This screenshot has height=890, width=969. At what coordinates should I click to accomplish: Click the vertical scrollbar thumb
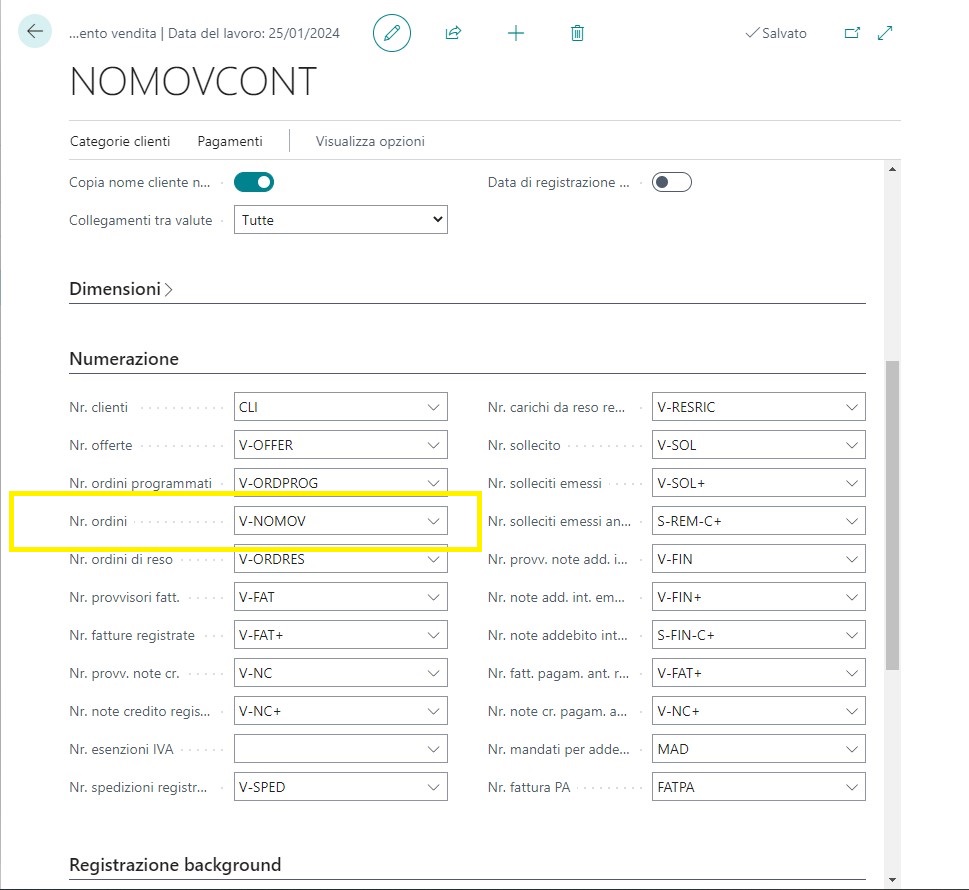coord(892,515)
